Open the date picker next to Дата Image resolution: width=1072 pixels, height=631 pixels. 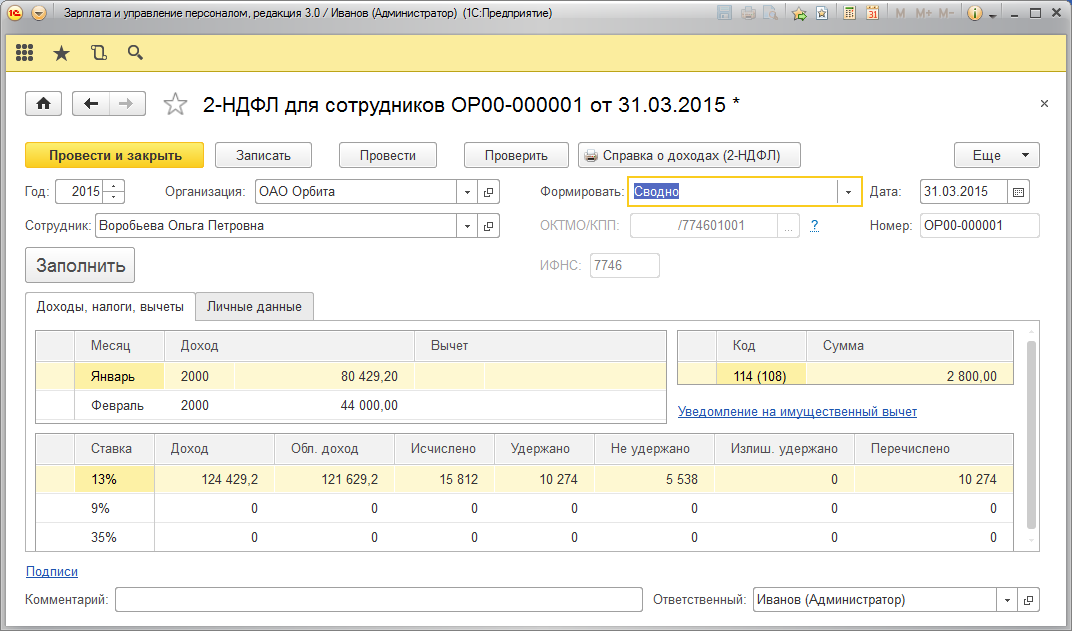[1018, 192]
